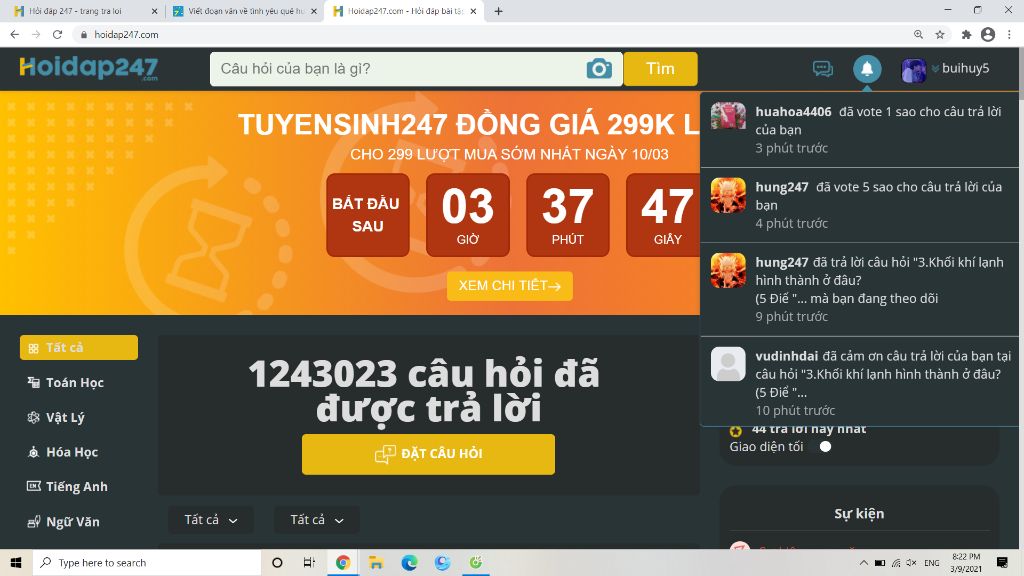Select Vật Lý subject
Screen dimensions: 1024x576
(x=65, y=417)
